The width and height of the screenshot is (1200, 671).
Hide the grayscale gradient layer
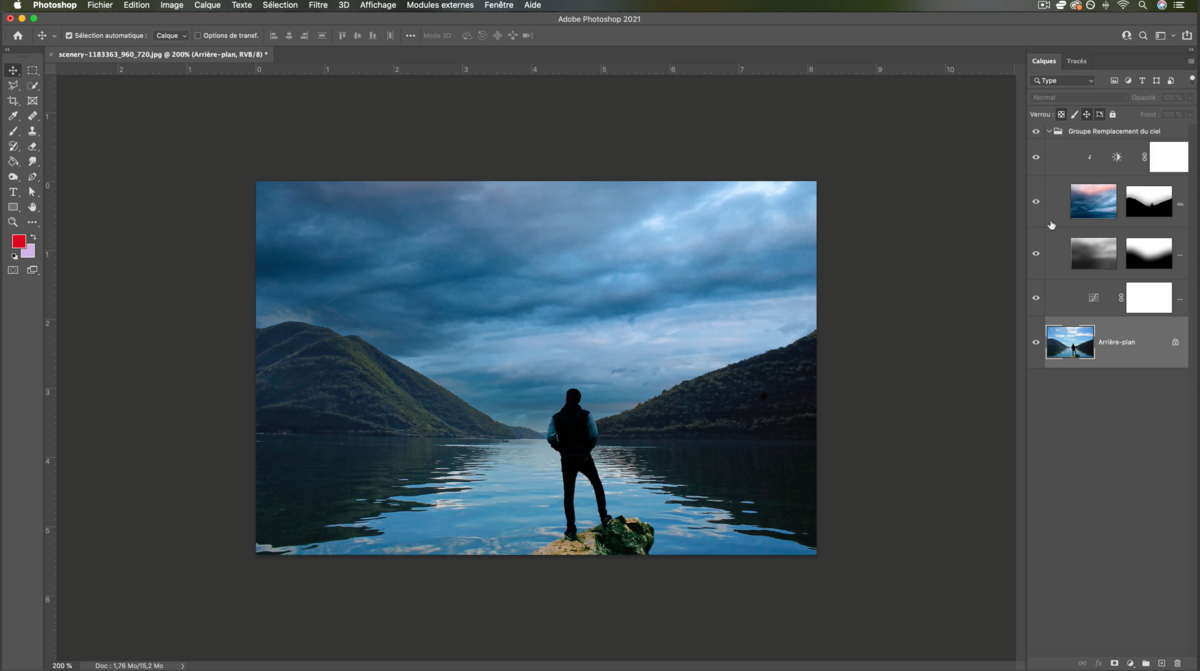[x=1036, y=253]
